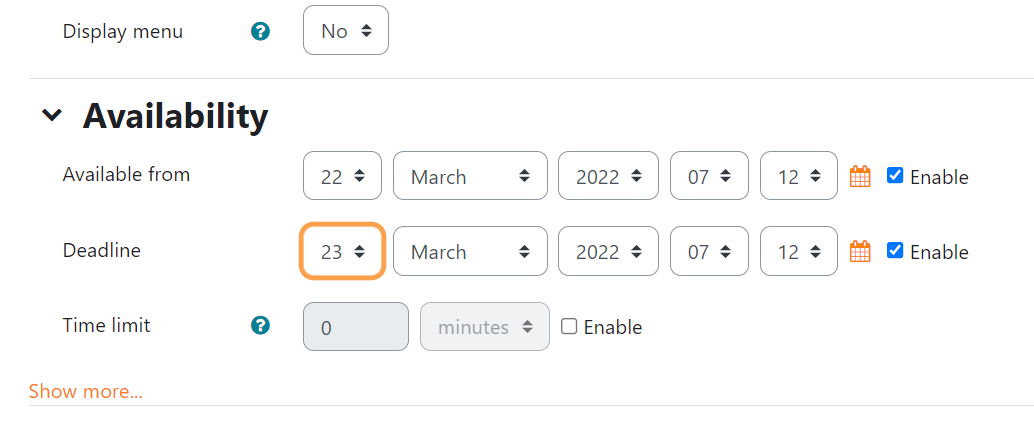Open the Display menu No dropdown
Viewport: 1034px width, 426px height.
pos(346,30)
